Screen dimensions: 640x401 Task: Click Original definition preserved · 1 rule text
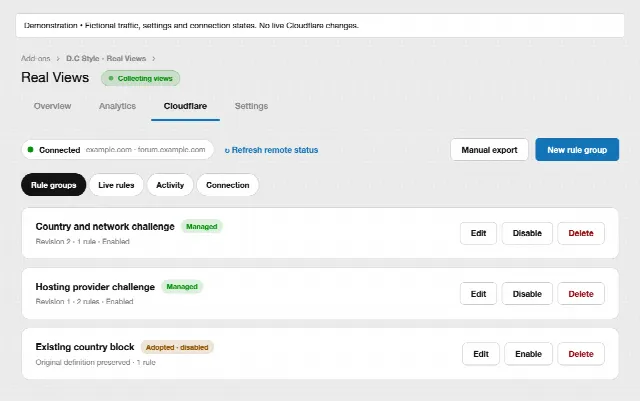[x=96, y=362]
